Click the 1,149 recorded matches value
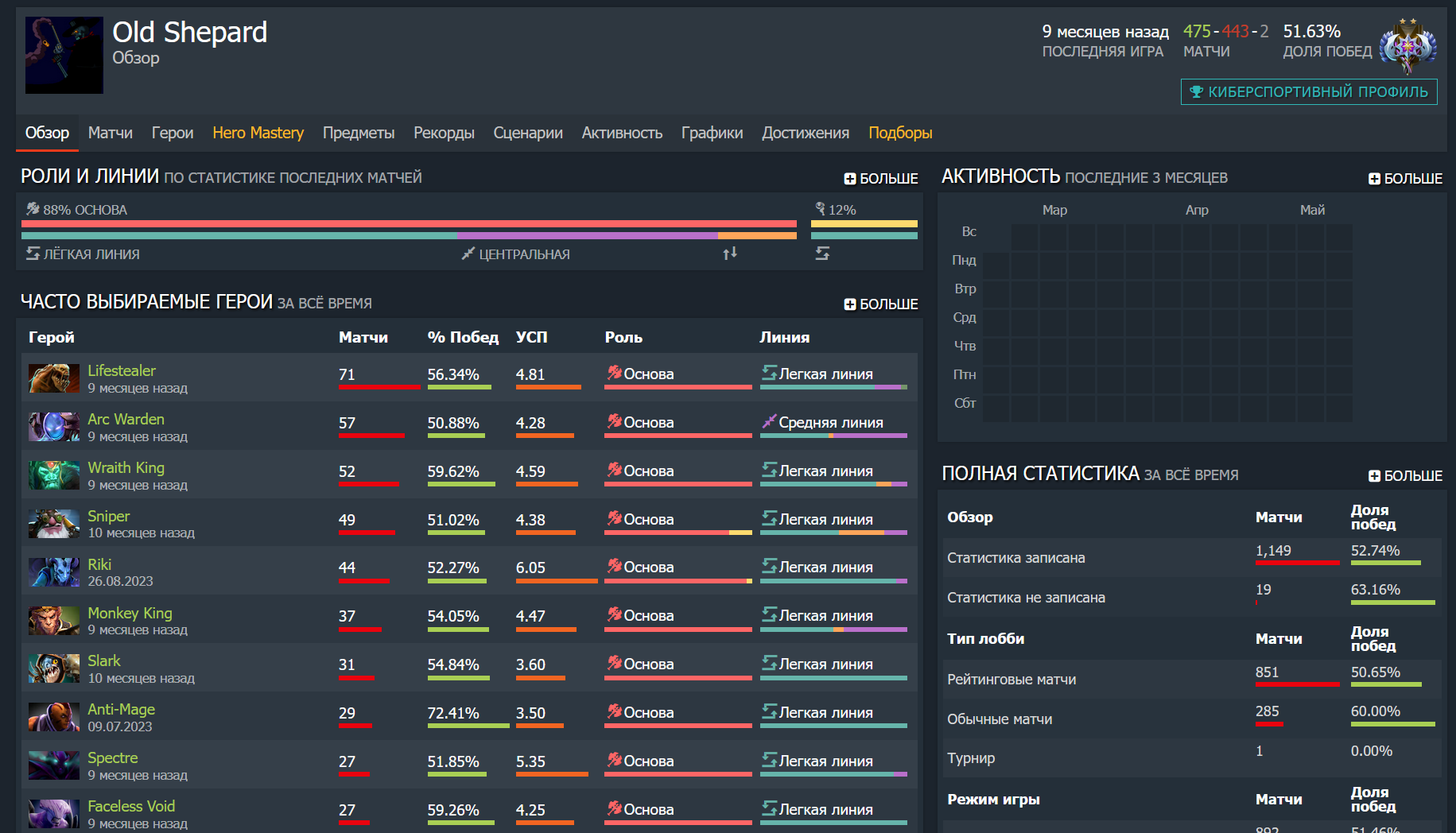The height and width of the screenshot is (833, 1456). click(x=1273, y=551)
